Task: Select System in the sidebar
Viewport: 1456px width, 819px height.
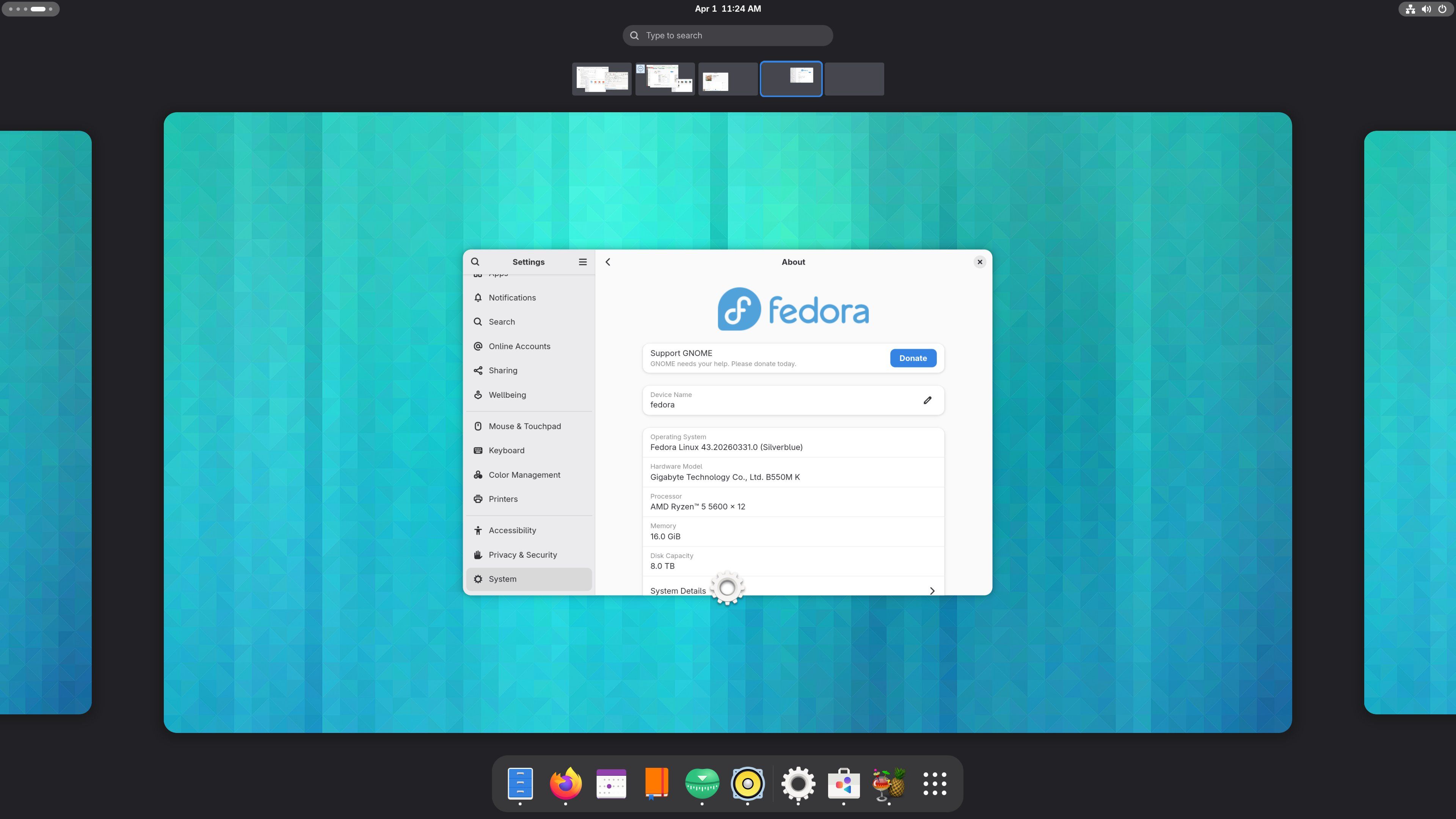Action: (x=529, y=579)
